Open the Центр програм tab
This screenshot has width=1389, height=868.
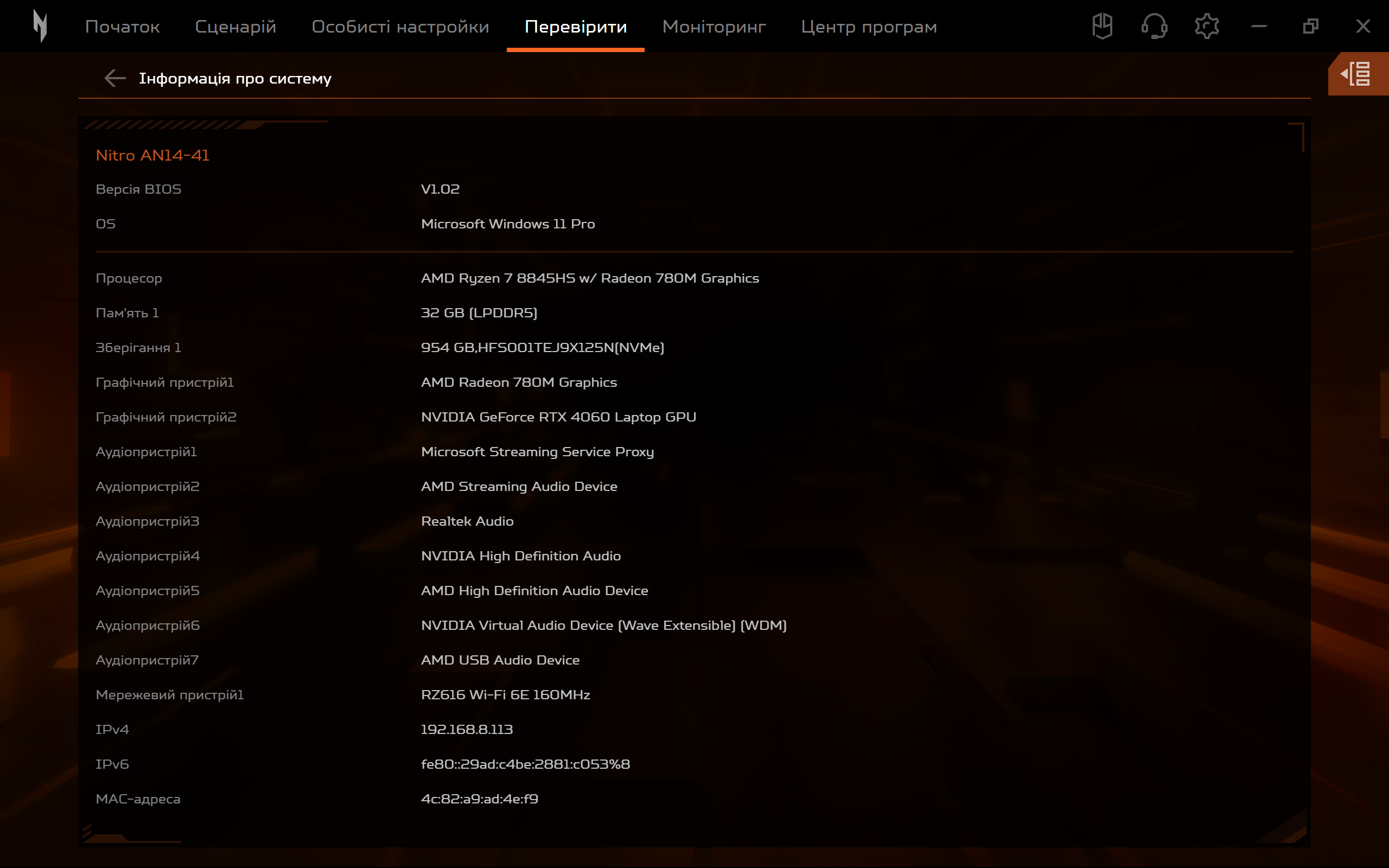coord(869,27)
